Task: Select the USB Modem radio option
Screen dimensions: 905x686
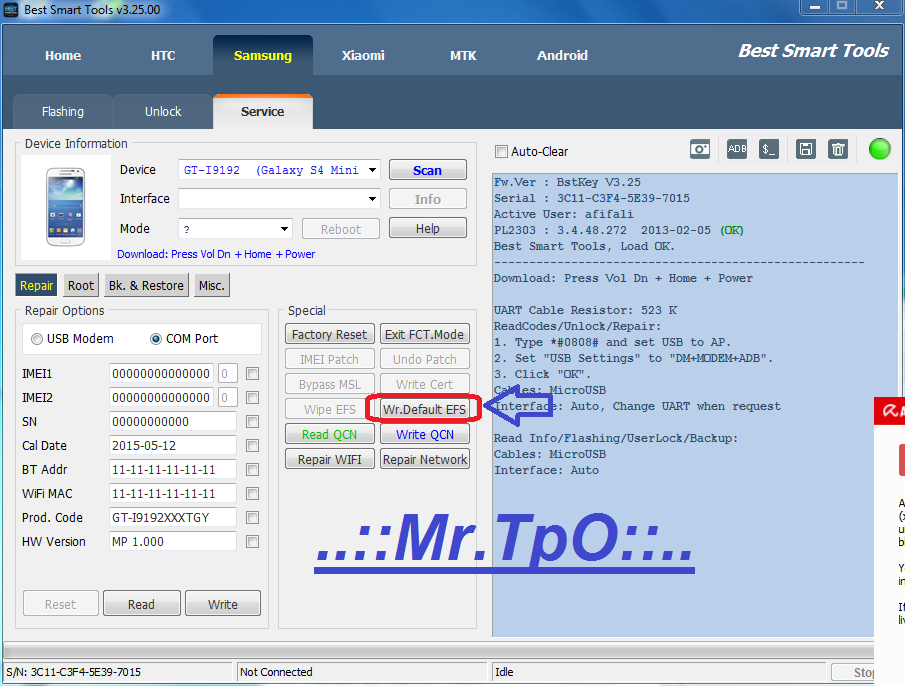Action: [x=37, y=339]
